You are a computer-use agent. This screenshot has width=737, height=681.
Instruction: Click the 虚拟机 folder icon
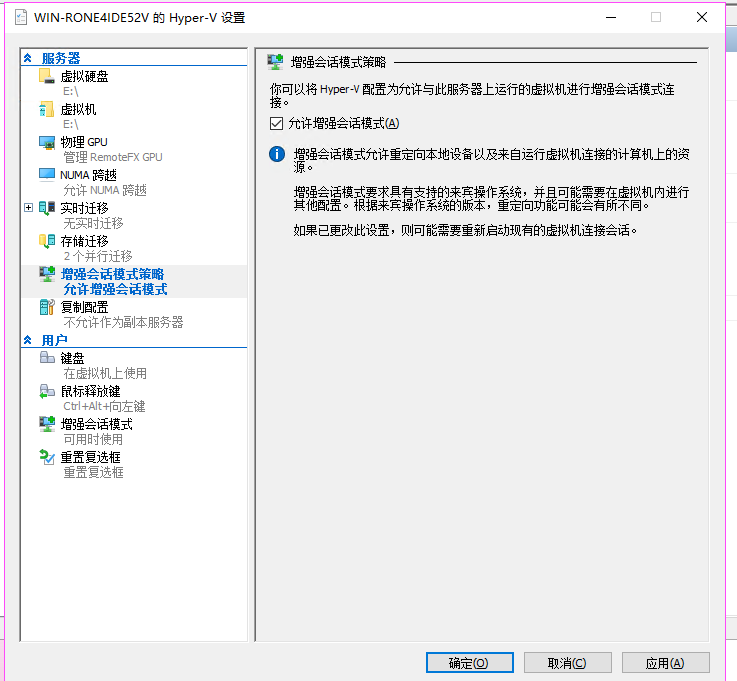(47, 109)
